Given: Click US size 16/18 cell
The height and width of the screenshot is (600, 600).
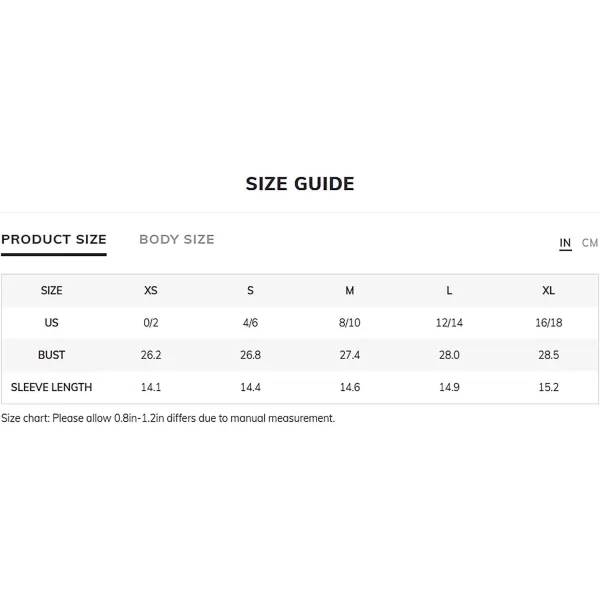Looking at the screenshot, I should 549,323.
